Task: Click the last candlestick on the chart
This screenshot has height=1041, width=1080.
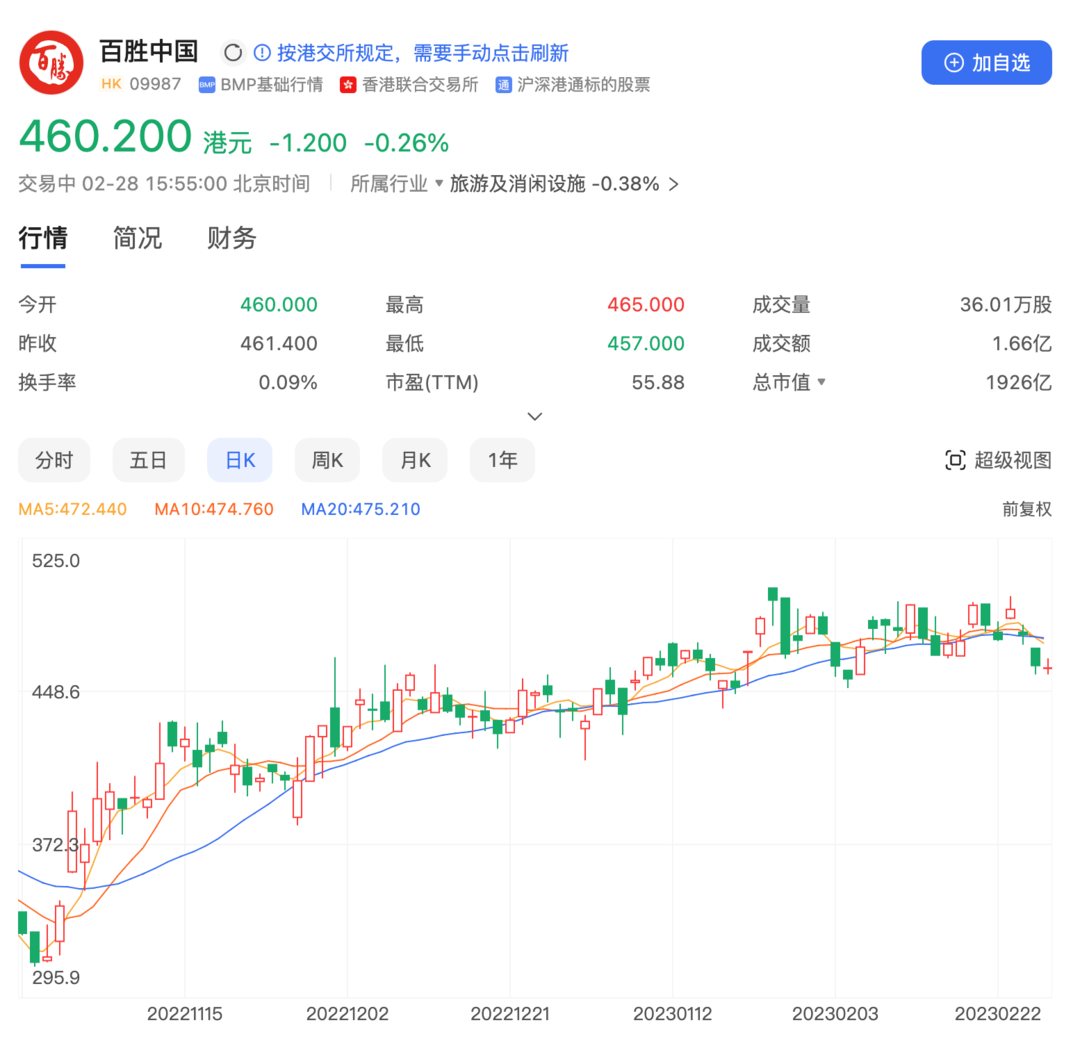Action: [x=1048, y=667]
